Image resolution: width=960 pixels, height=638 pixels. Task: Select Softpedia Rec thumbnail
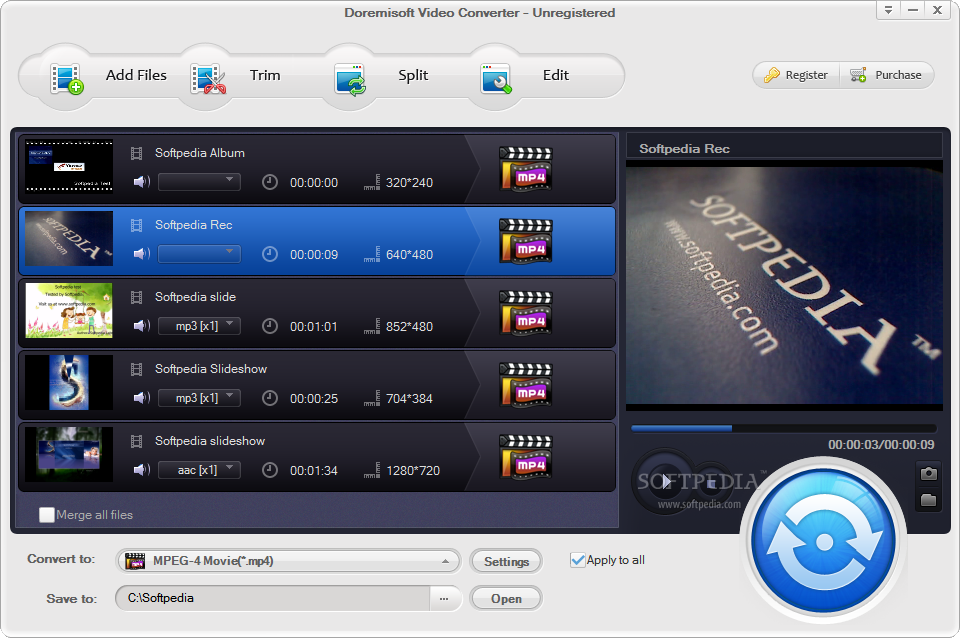[69, 239]
